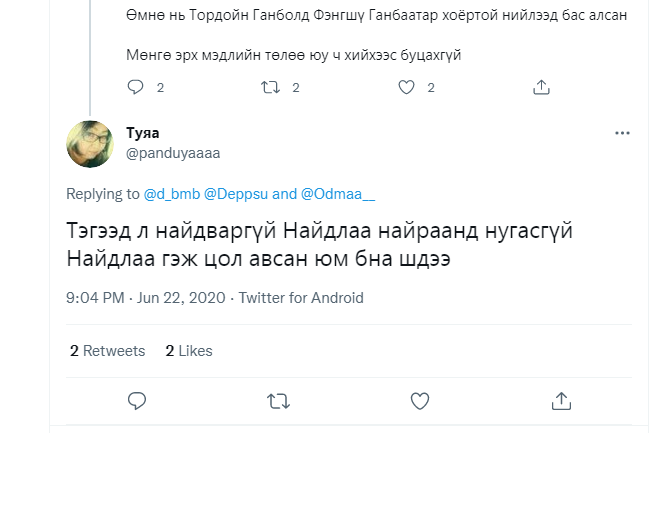The width and height of the screenshot is (650, 506).
Task: Open Туяа's profile picture
Action: coord(90,144)
